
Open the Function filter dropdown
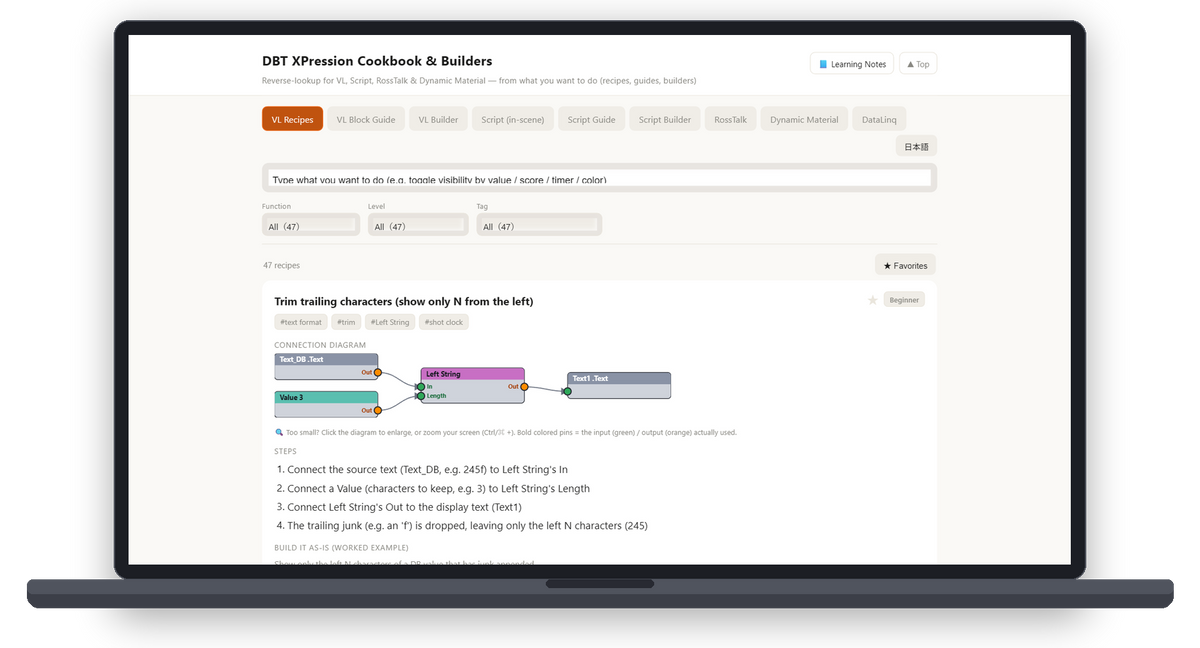point(311,225)
